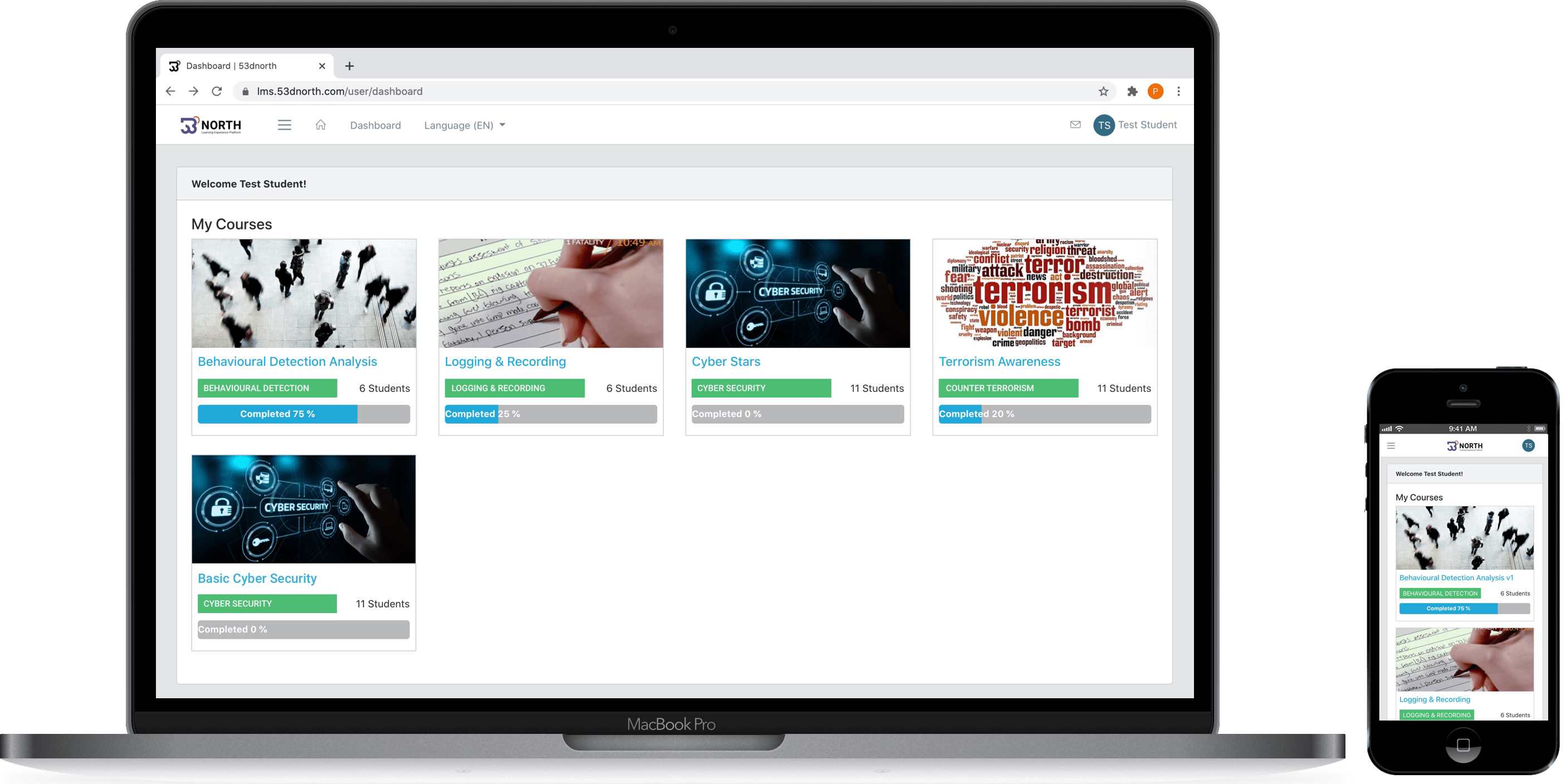
Task: Click Dashboard in the navigation bar
Action: 375,125
